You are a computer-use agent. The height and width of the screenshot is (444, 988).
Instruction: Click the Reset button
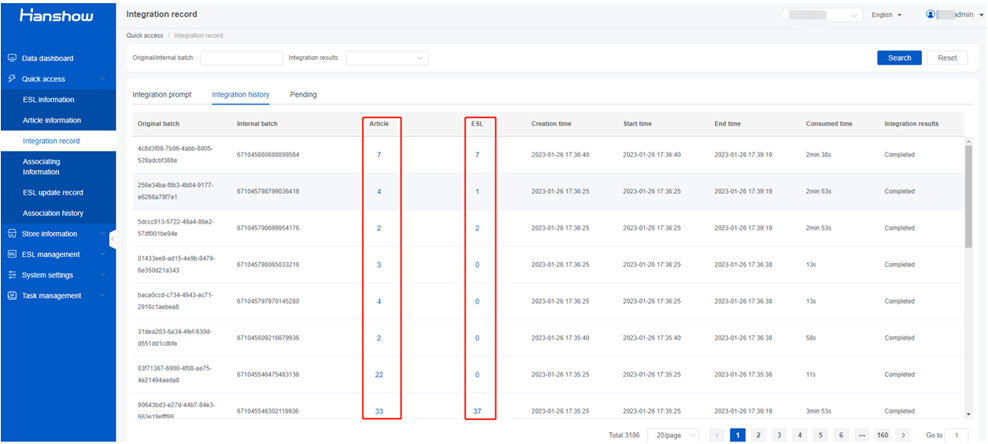[947, 58]
